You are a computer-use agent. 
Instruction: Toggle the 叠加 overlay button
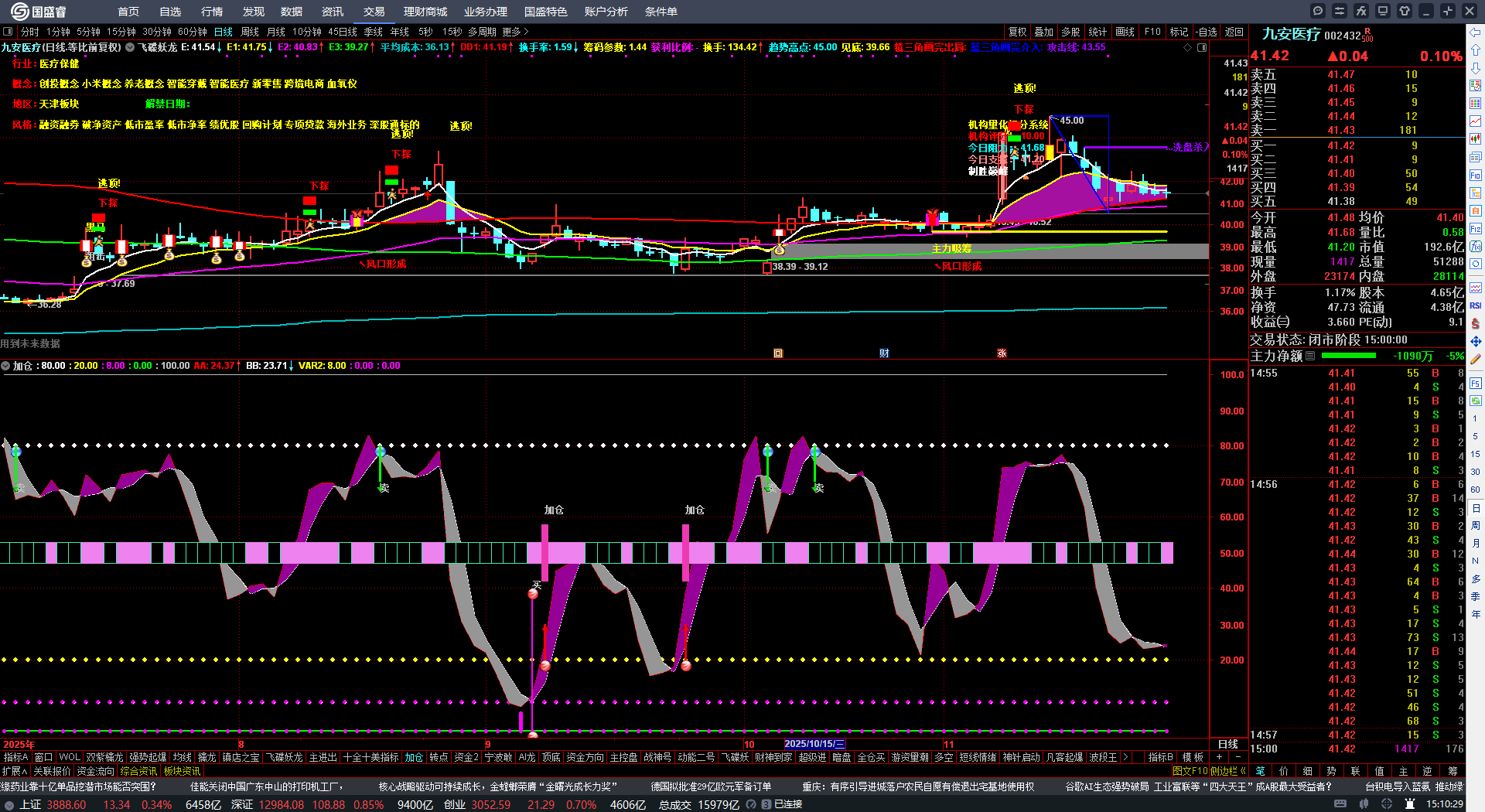1044,32
